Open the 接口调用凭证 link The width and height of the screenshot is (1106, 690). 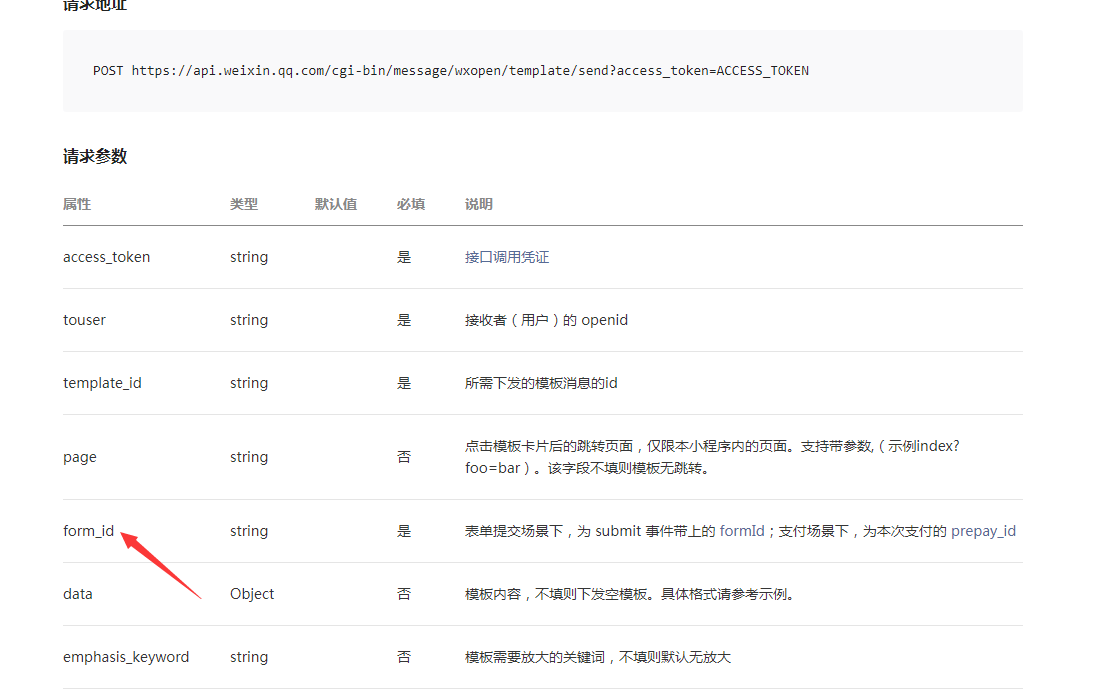click(x=506, y=258)
